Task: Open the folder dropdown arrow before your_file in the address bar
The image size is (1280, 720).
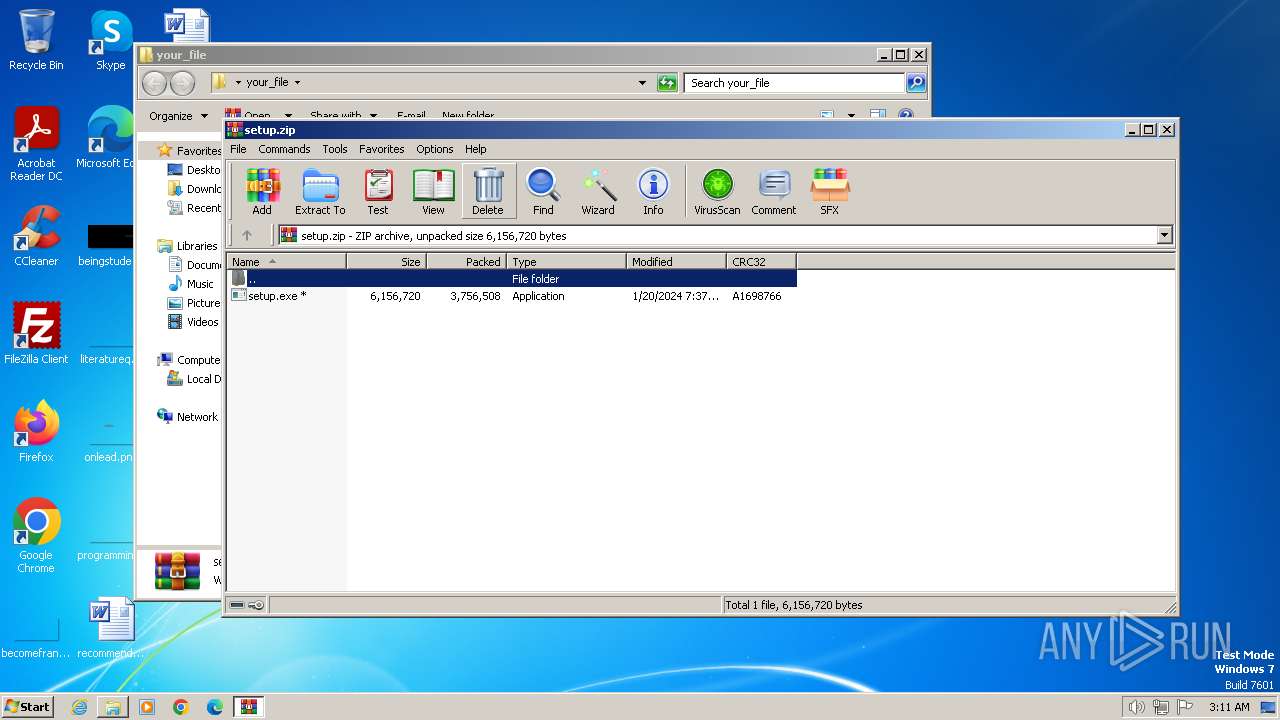Action: click(x=238, y=83)
